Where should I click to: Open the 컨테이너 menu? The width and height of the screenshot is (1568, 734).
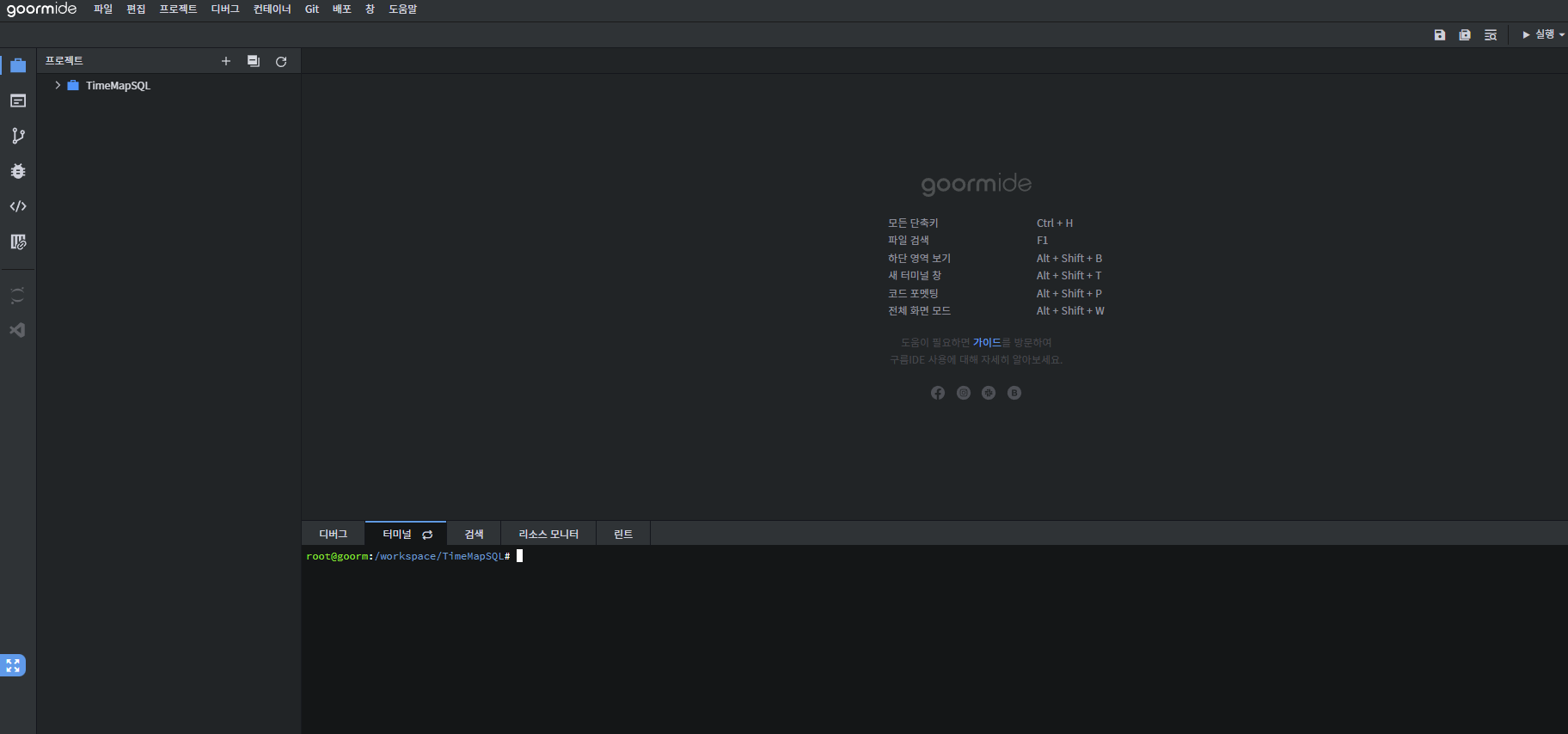tap(272, 9)
